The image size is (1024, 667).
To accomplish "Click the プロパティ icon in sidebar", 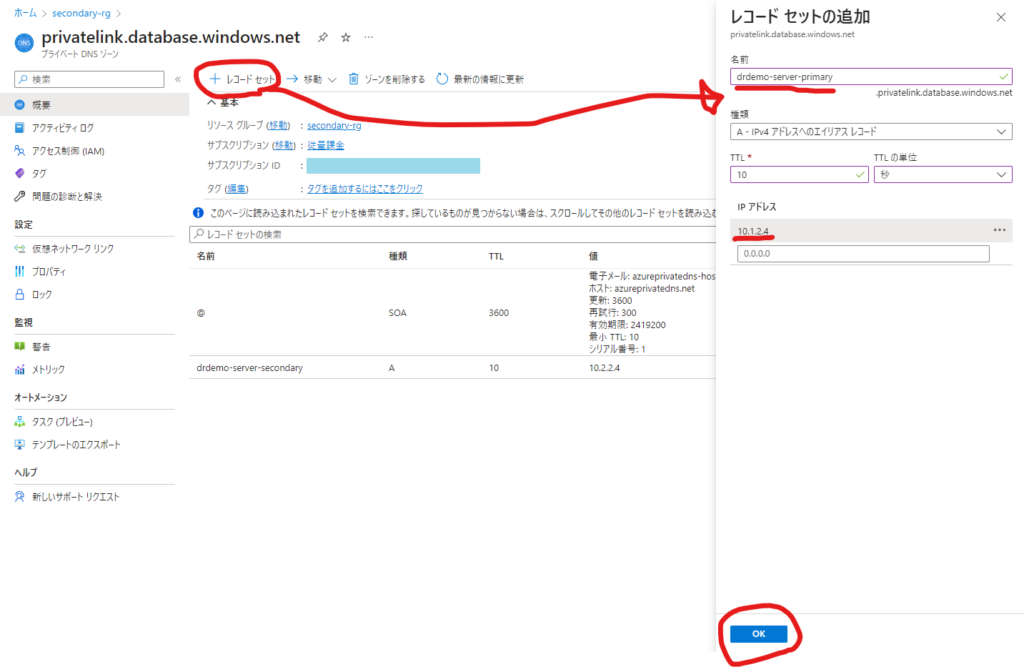I will [20, 272].
